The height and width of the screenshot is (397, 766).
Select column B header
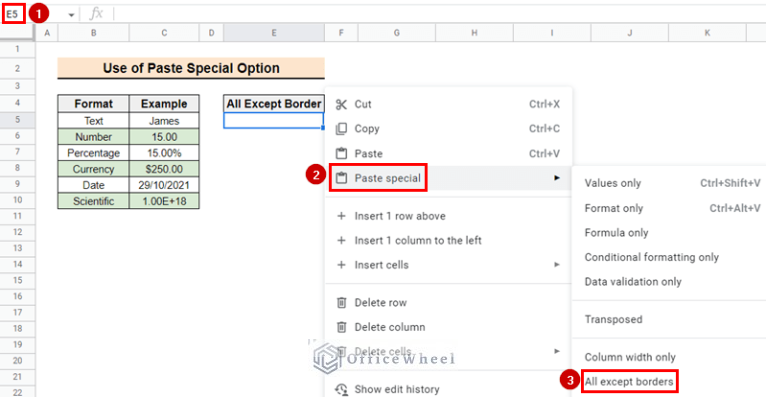click(93, 33)
